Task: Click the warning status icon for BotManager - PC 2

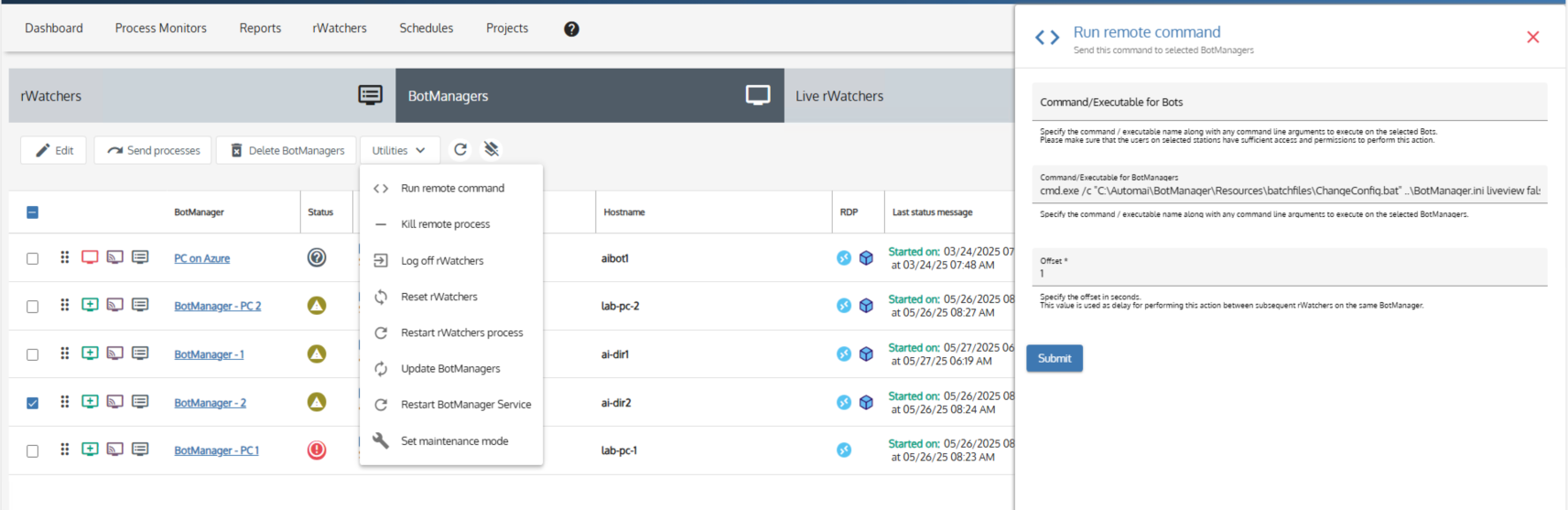Action: 317,305
